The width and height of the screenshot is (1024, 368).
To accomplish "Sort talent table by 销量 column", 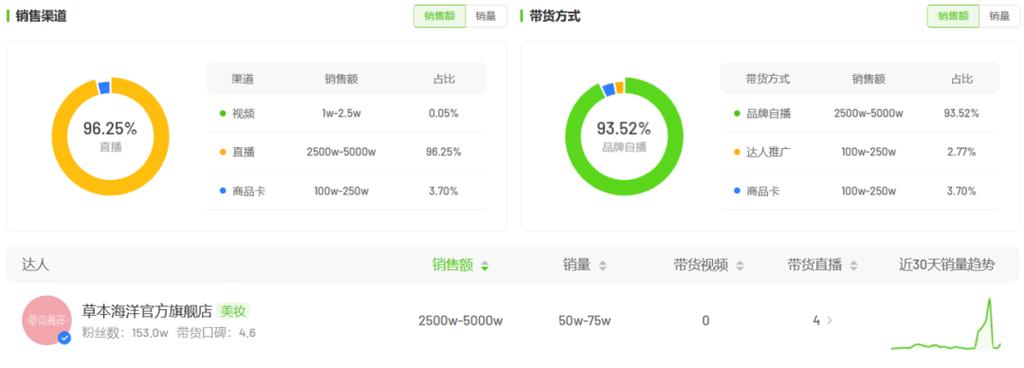I will coord(585,265).
